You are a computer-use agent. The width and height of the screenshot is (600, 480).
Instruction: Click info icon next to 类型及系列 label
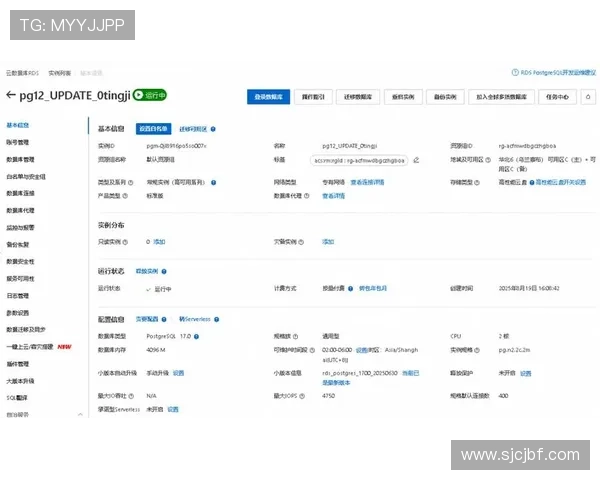click(130, 183)
